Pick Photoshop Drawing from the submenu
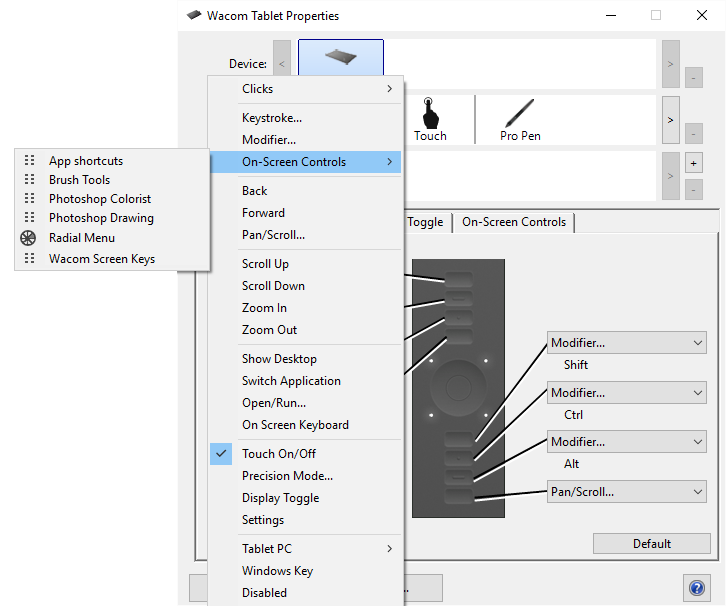726x606 pixels. point(113,218)
